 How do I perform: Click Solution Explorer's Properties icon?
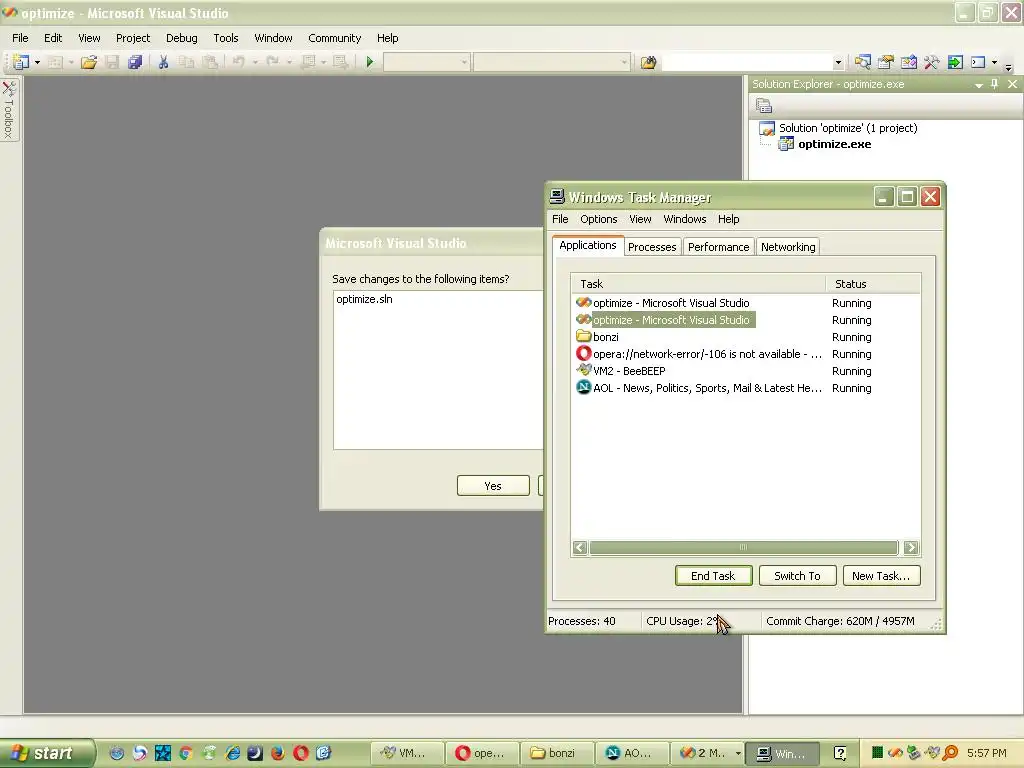(x=763, y=105)
